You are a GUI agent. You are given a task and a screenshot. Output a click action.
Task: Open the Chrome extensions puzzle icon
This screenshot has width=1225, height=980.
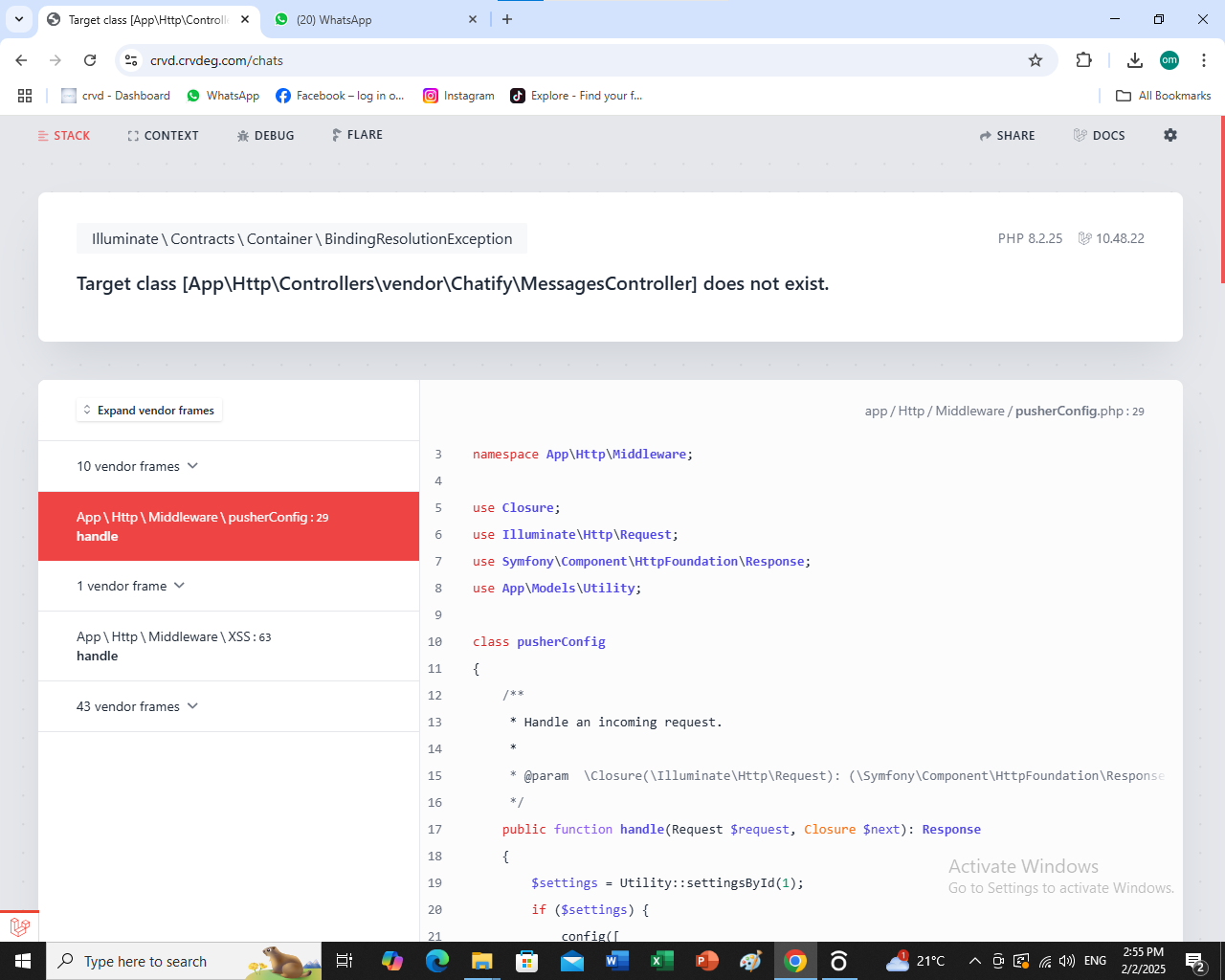pyautogui.click(x=1083, y=60)
